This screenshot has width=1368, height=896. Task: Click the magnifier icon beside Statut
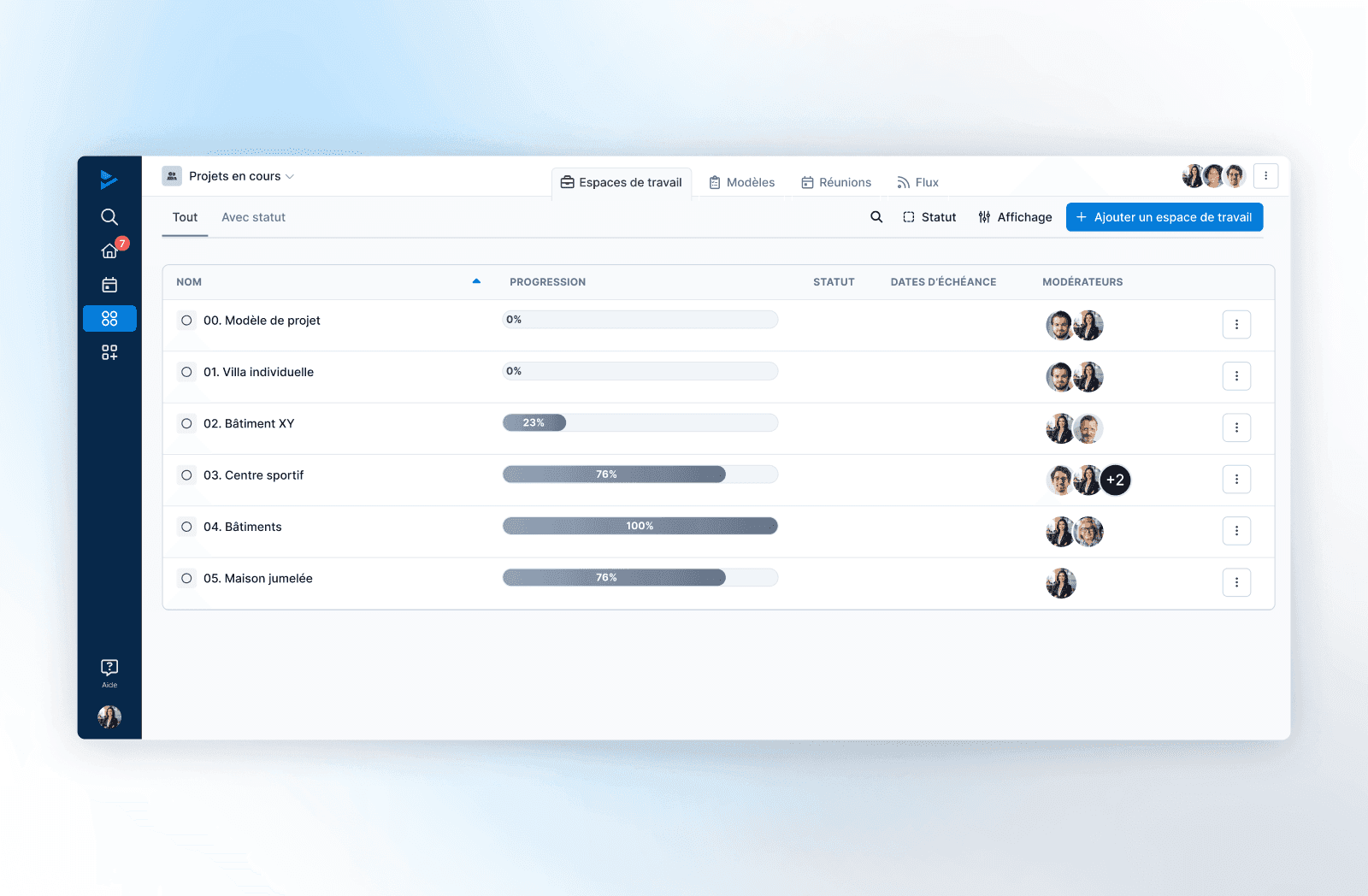876,217
